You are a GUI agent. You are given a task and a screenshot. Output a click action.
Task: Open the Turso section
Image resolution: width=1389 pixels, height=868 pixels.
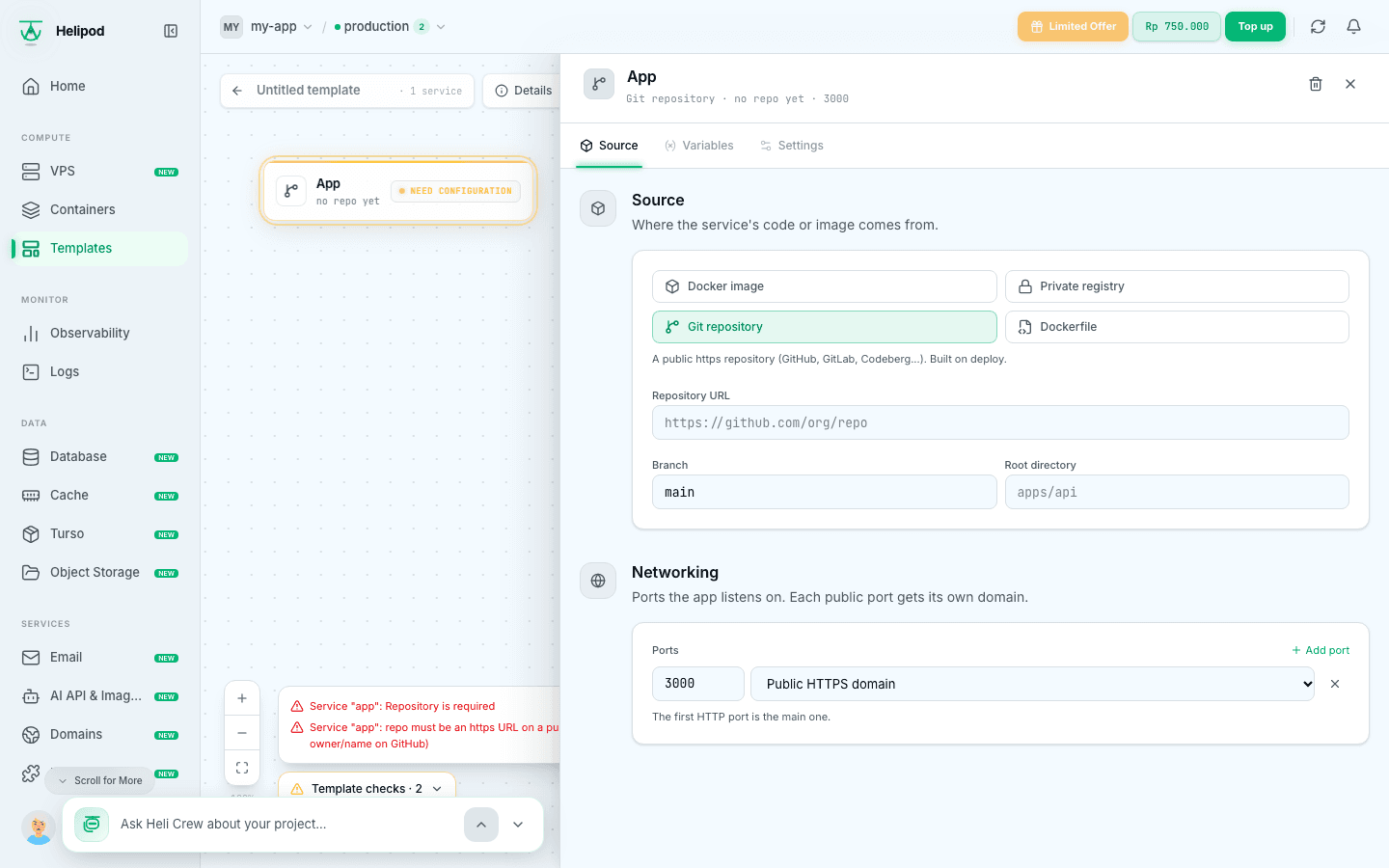pos(99,533)
